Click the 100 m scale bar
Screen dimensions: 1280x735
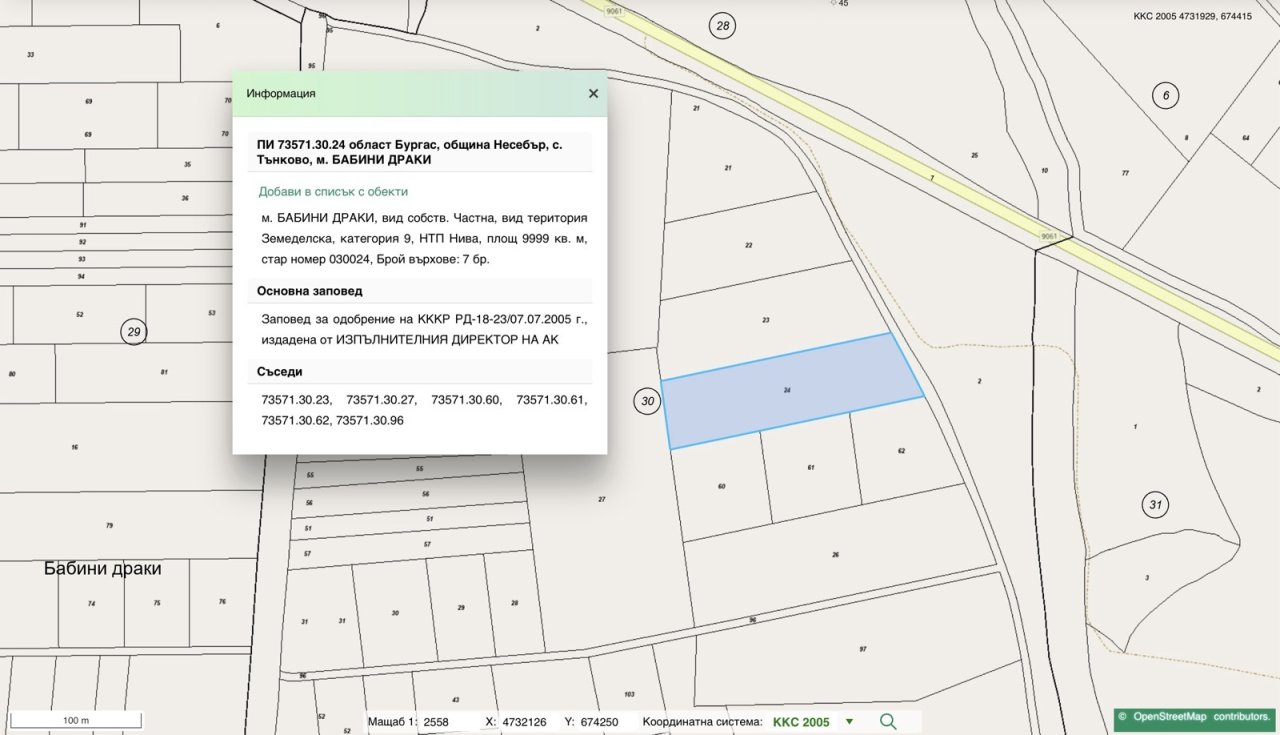76,720
